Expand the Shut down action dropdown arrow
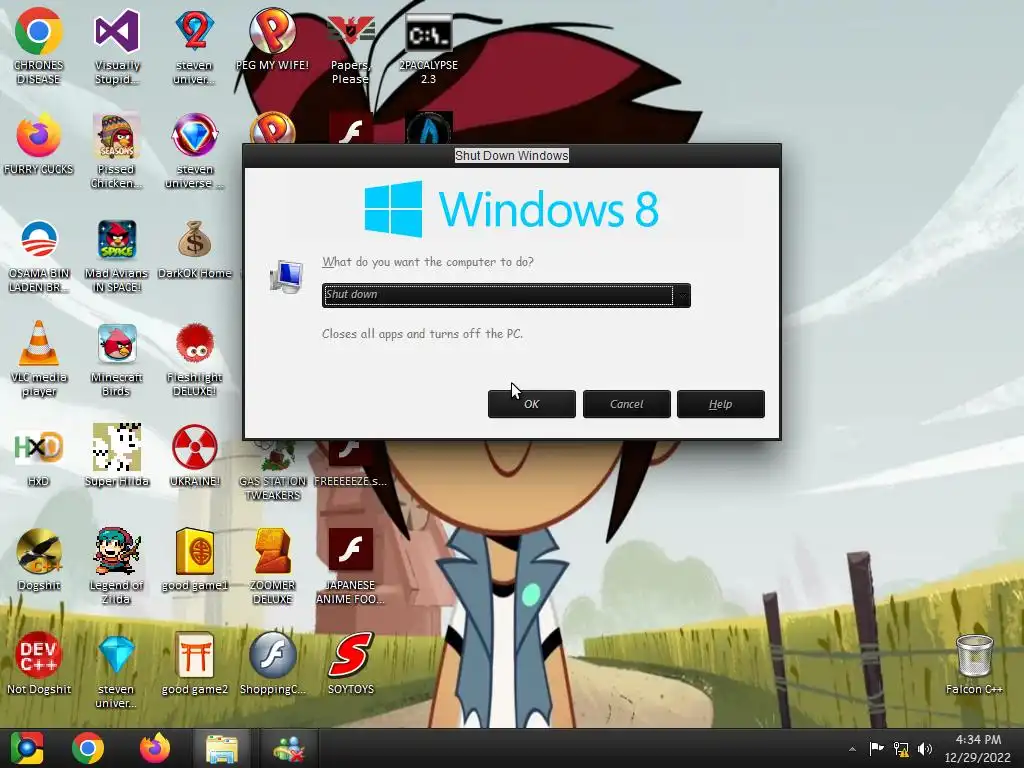The width and height of the screenshot is (1024, 768). pos(682,295)
